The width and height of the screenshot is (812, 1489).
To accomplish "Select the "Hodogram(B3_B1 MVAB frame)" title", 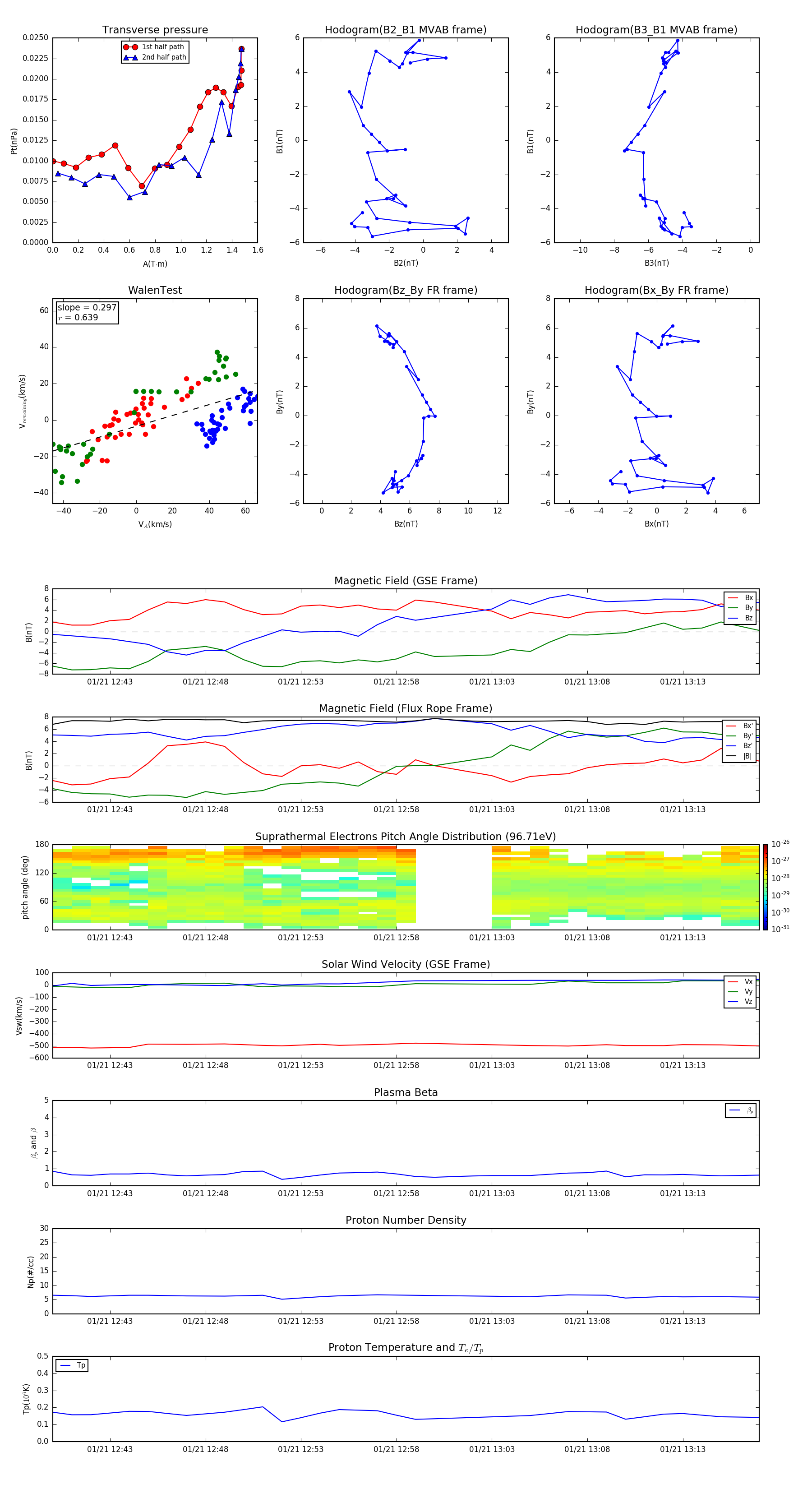I will 656,30.
